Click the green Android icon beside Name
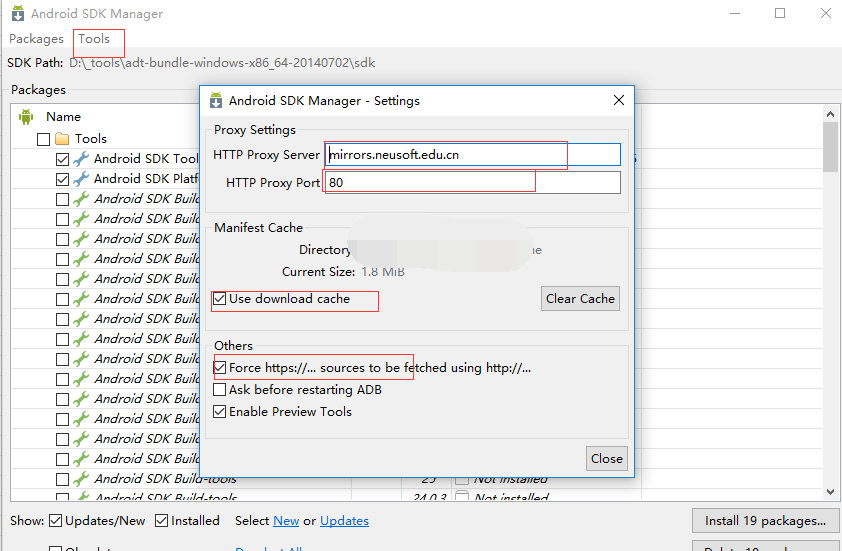Screen dimensions: 842x551 26,117
